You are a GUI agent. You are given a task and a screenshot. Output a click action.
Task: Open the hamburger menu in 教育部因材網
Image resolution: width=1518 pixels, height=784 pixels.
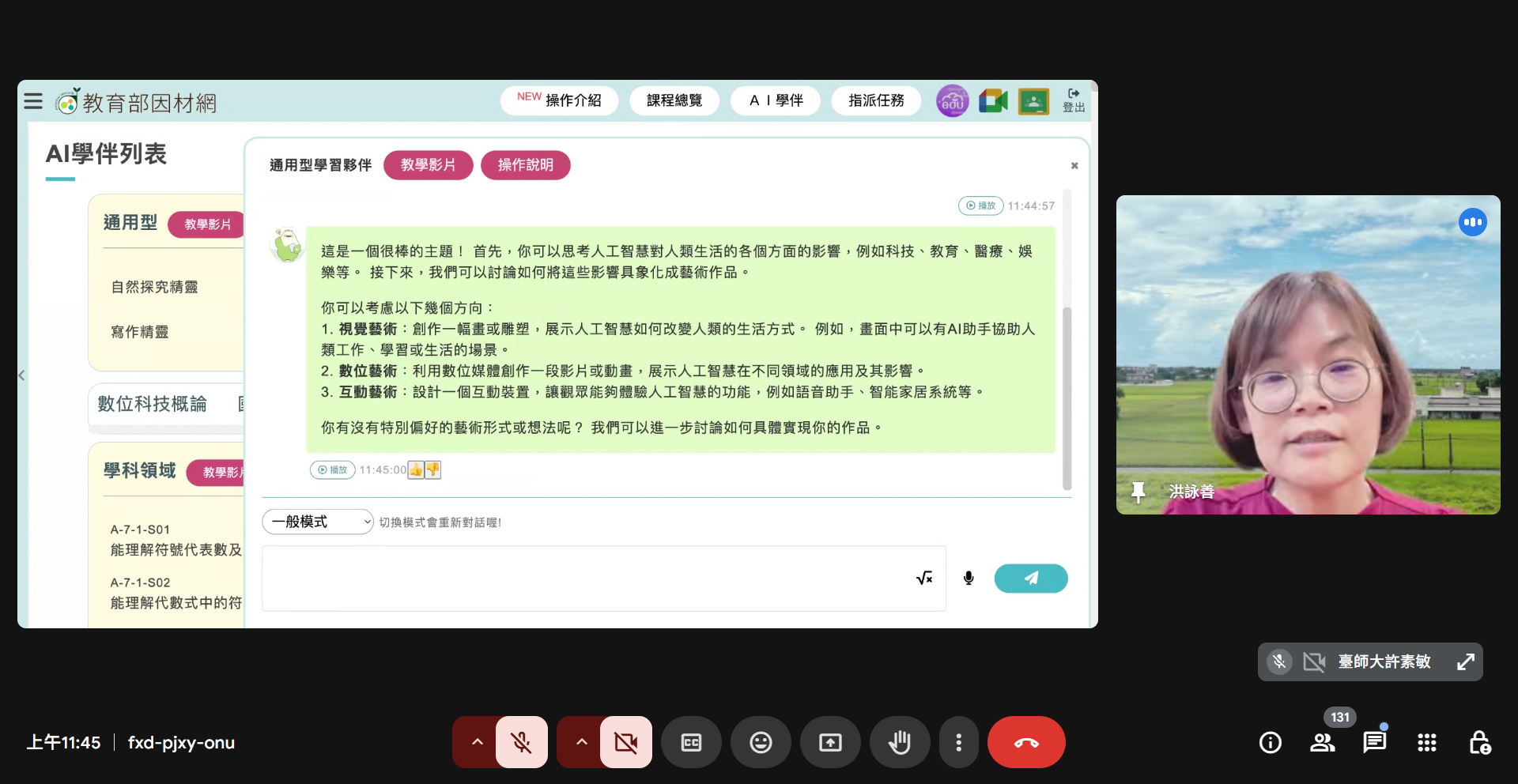click(x=33, y=101)
